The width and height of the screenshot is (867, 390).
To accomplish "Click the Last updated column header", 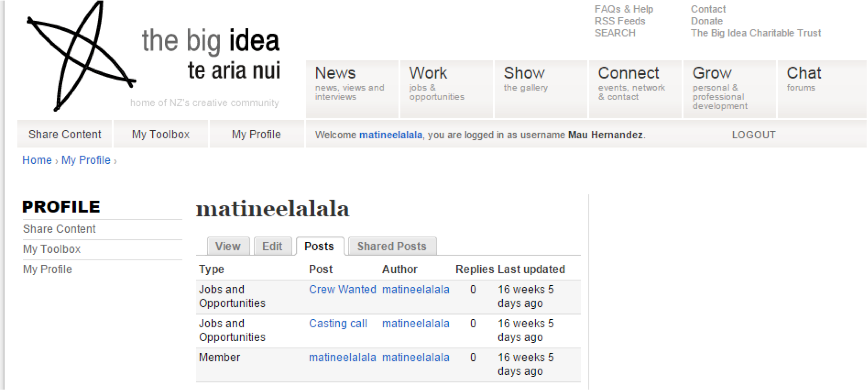I will click(531, 269).
